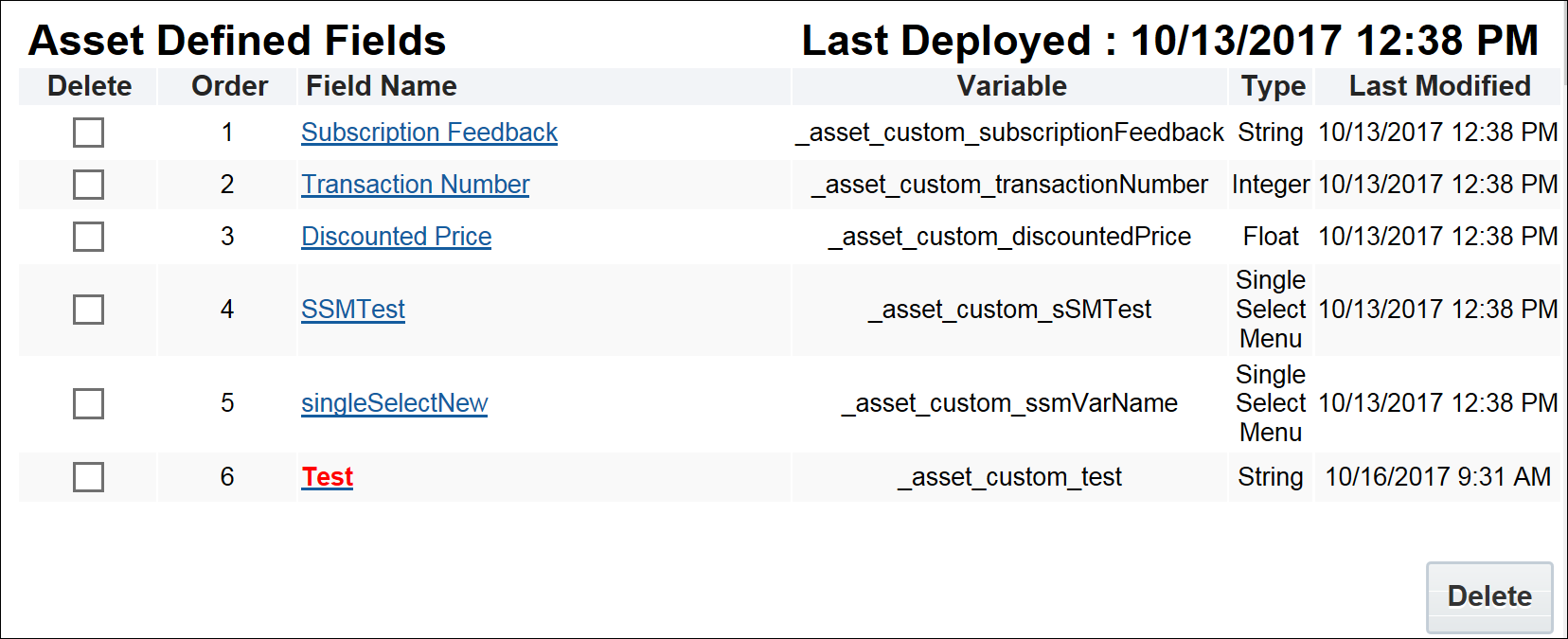Click the Last Modified column header

pos(1439,86)
